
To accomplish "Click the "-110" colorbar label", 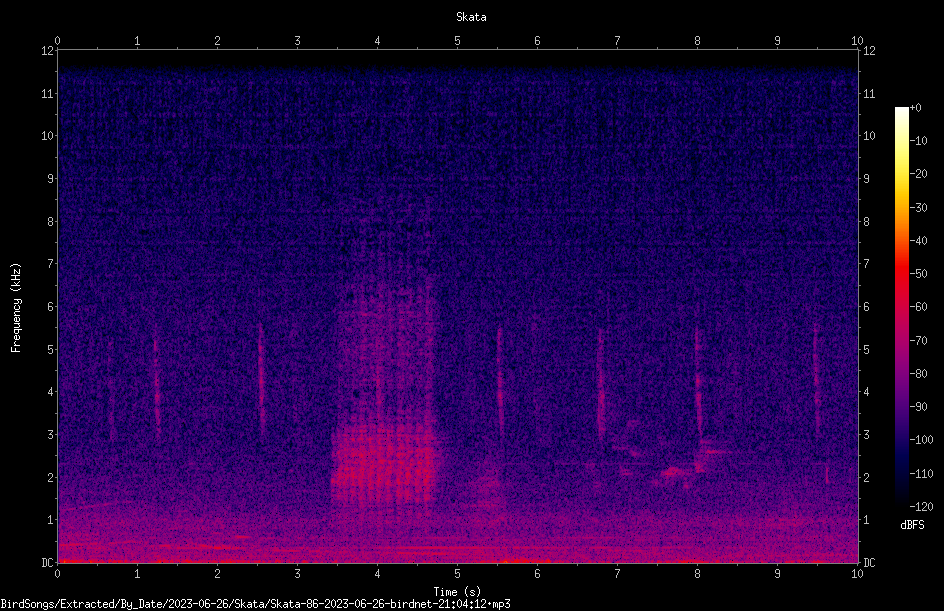I will [x=921, y=474].
